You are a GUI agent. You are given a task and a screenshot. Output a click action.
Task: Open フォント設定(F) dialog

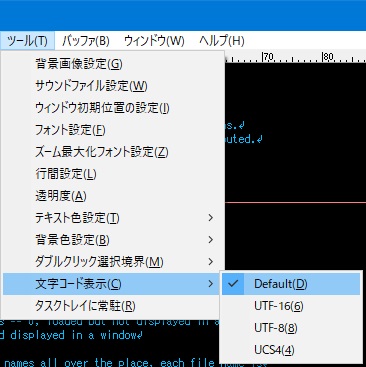point(113,130)
